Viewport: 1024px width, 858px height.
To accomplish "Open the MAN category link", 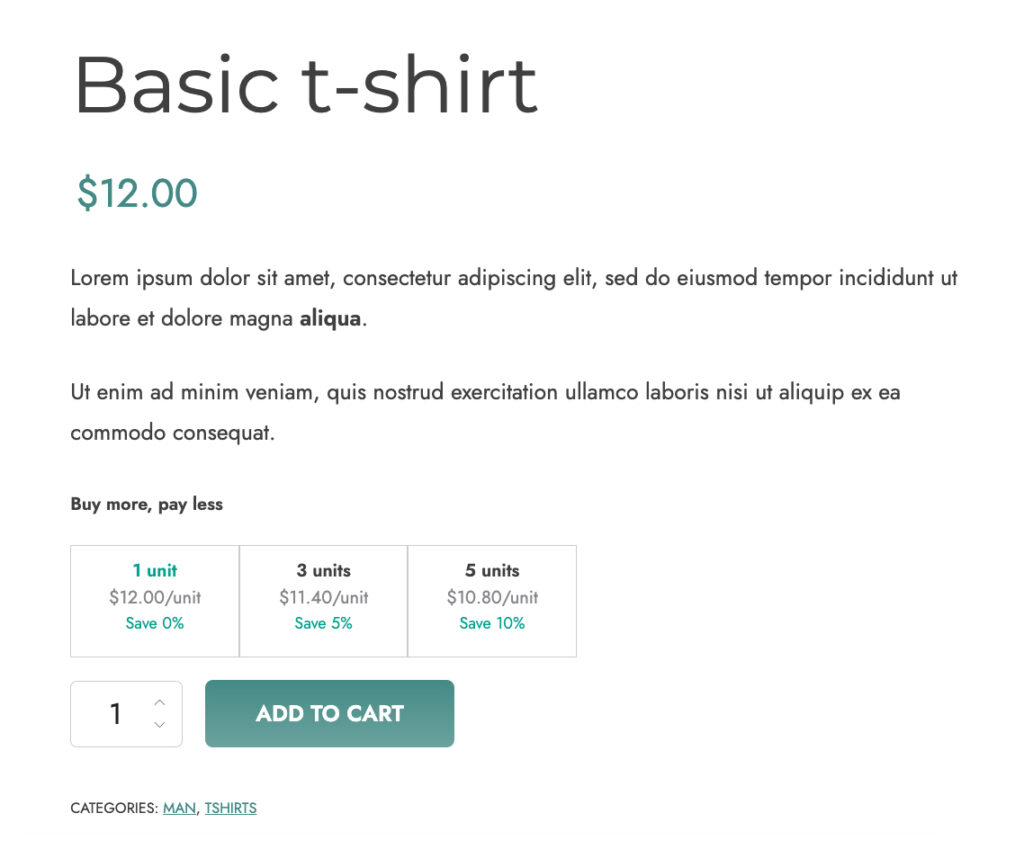I will [x=180, y=808].
